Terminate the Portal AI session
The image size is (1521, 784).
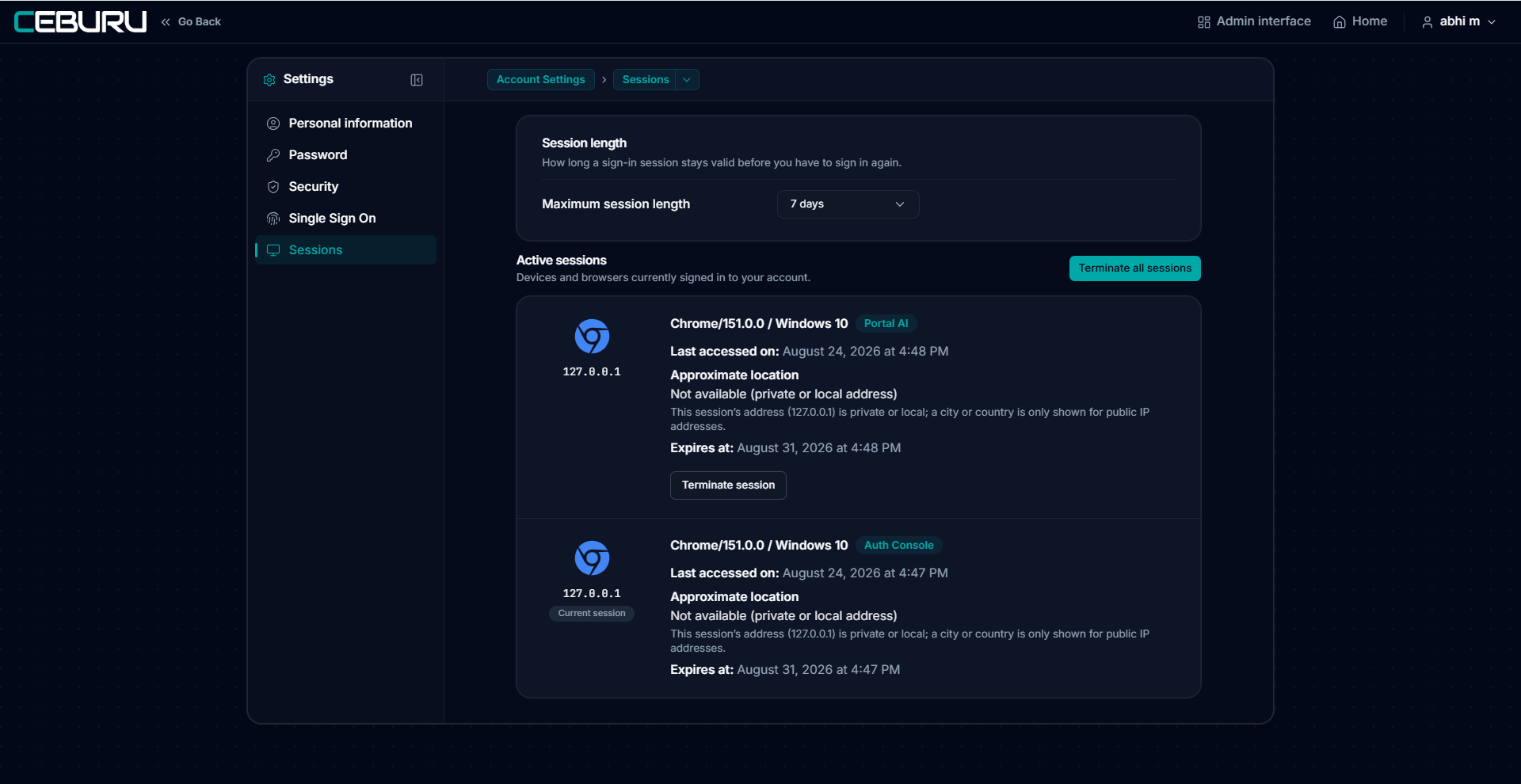point(728,485)
